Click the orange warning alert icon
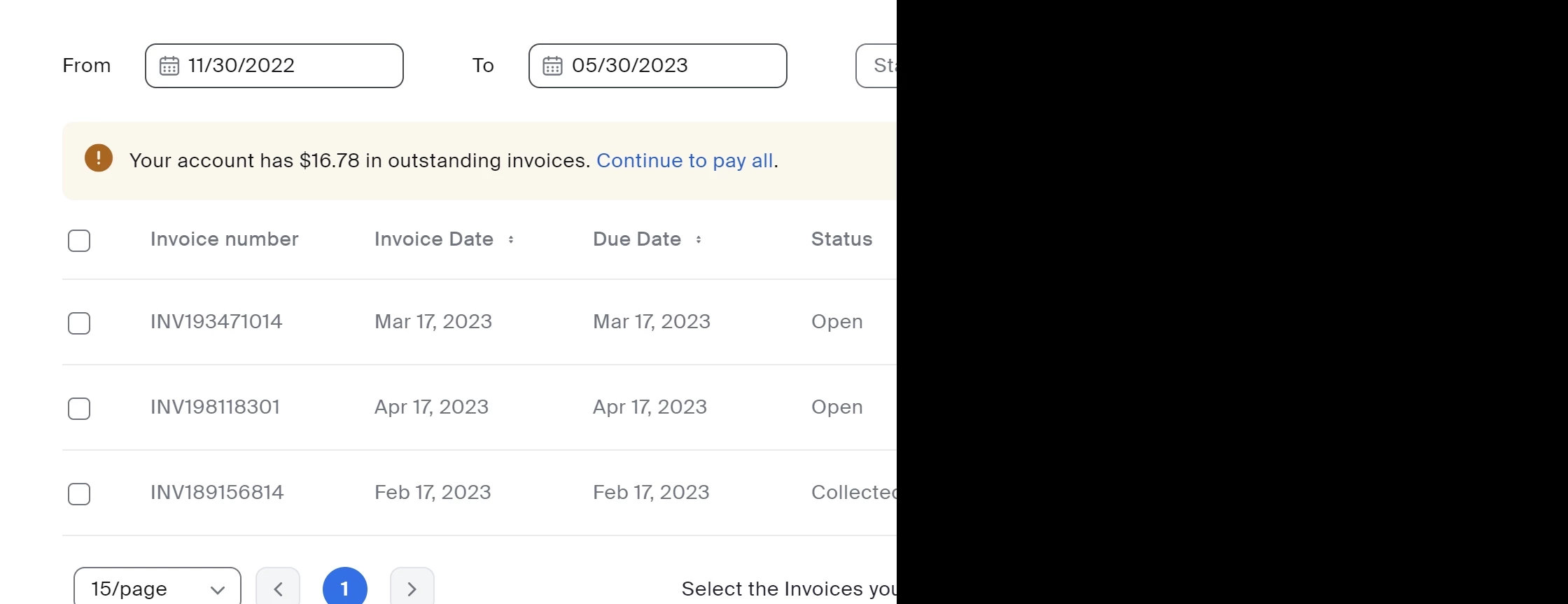The height and width of the screenshot is (604, 1568). pos(99,158)
